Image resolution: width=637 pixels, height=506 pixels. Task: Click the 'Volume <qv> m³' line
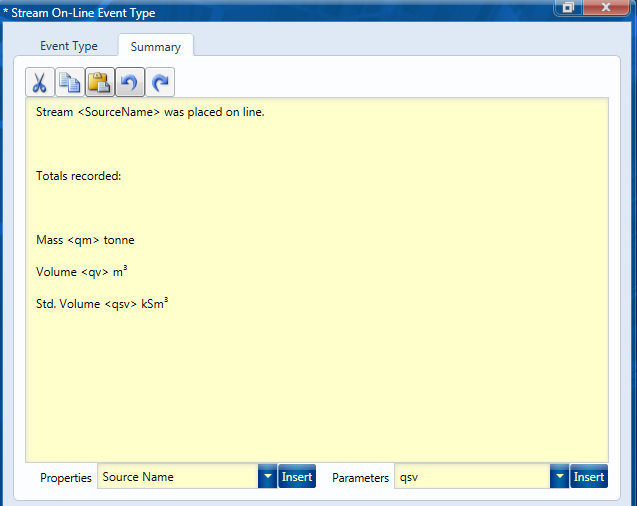(x=82, y=271)
